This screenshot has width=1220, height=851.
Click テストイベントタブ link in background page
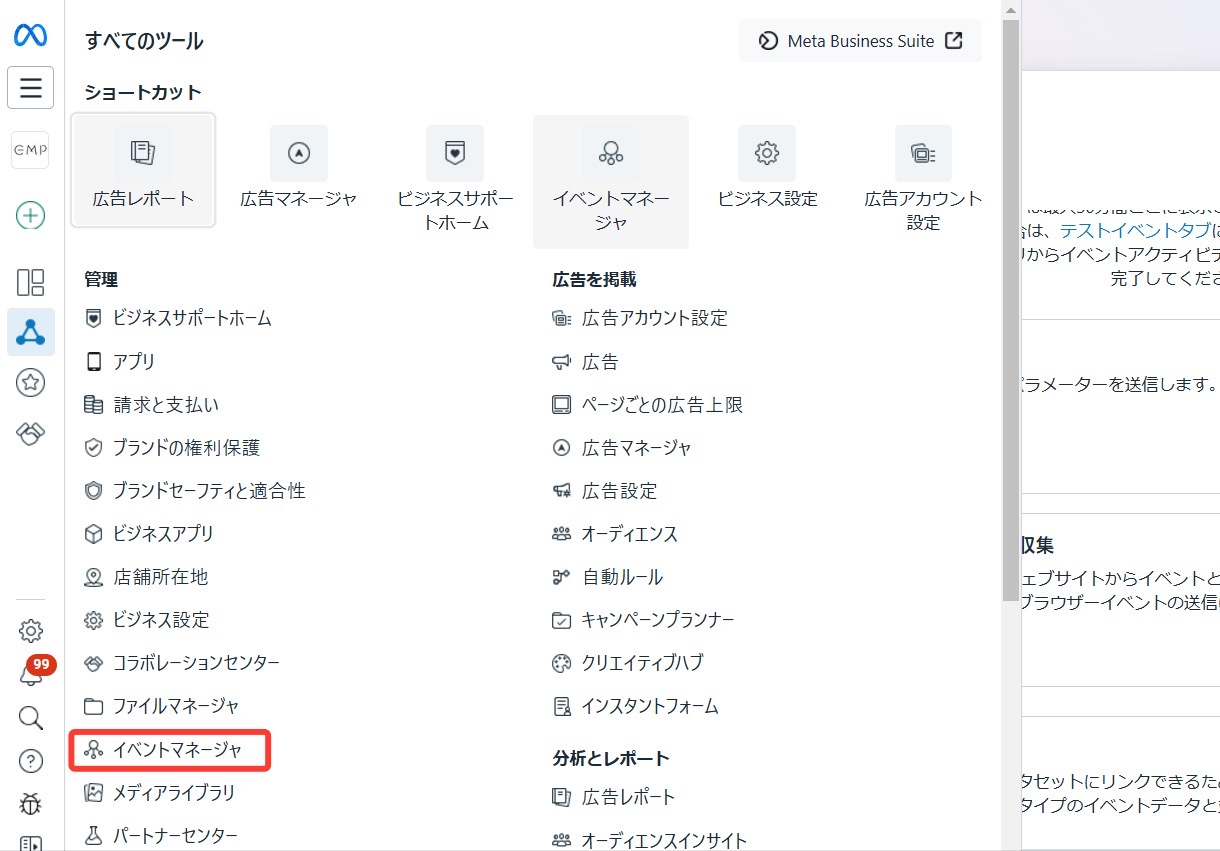[x=1134, y=231]
